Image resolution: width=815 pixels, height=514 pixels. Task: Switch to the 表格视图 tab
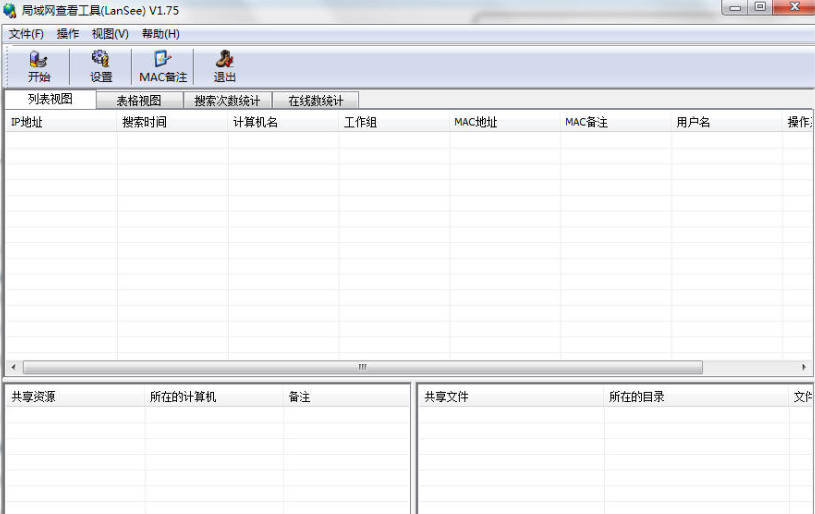point(139,100)
